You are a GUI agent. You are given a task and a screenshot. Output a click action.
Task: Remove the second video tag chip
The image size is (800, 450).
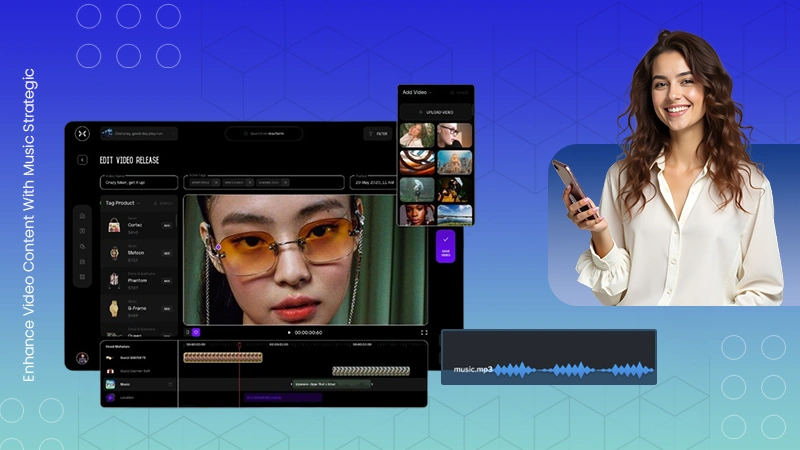coord(250,183)
